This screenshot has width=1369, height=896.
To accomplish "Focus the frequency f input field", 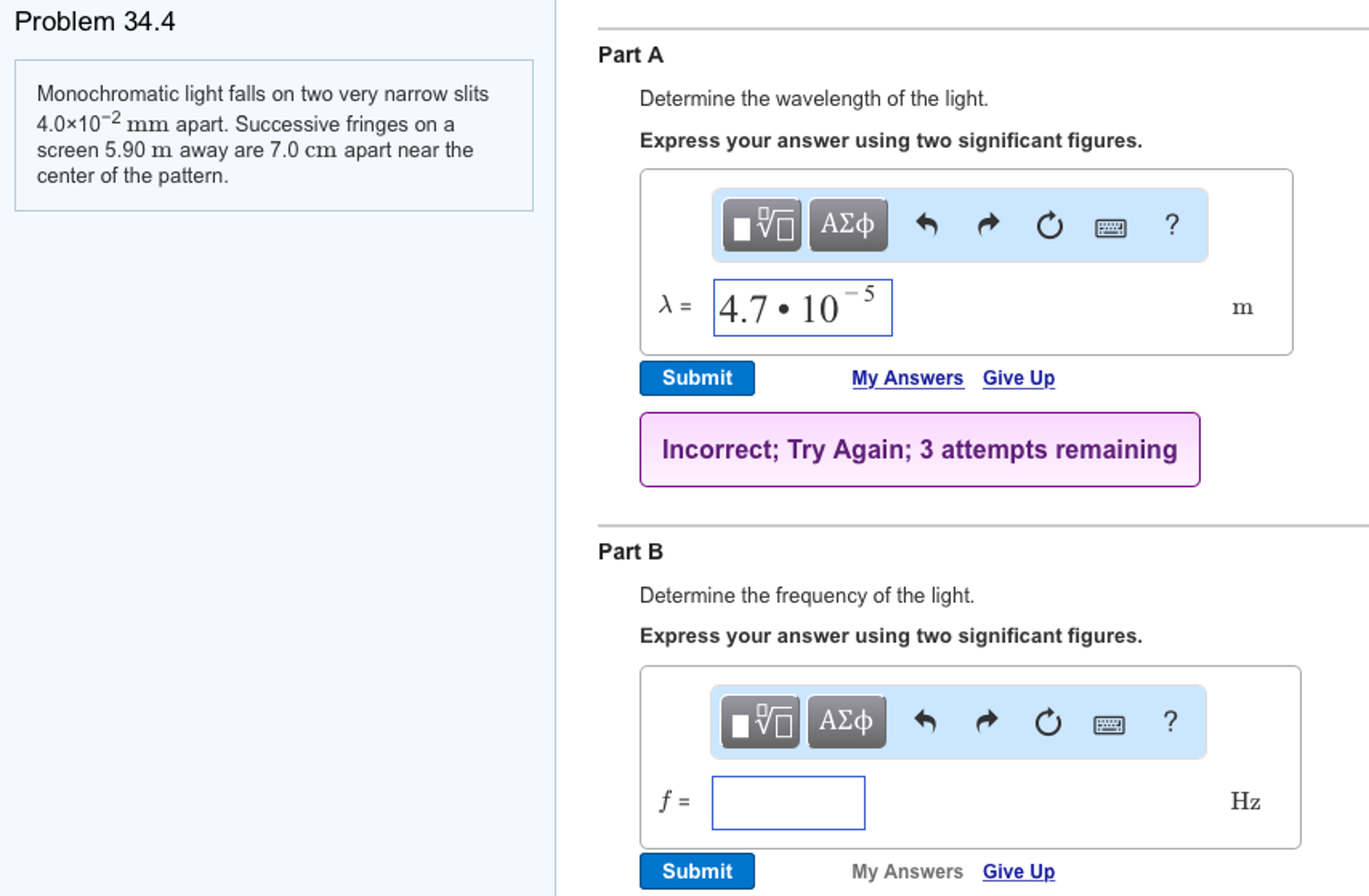I will point(788,802).
